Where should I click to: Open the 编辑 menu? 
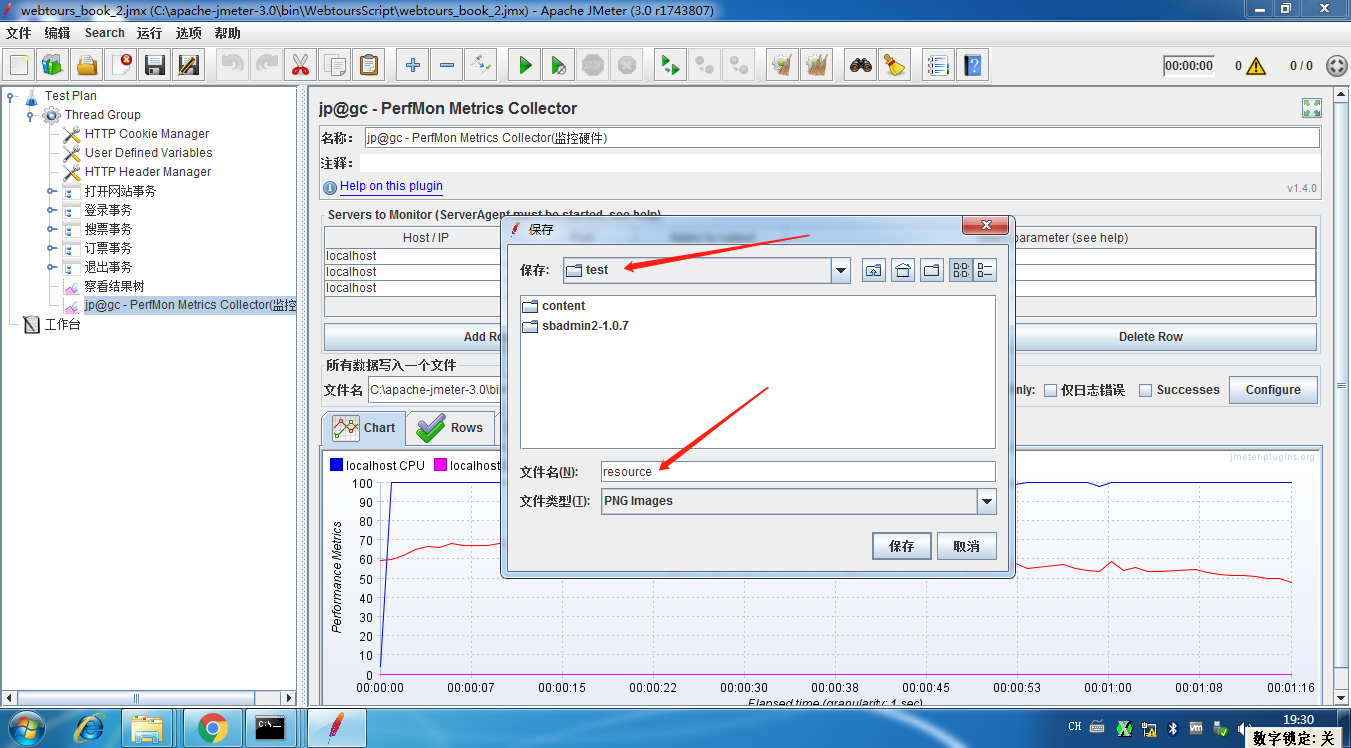57,33
